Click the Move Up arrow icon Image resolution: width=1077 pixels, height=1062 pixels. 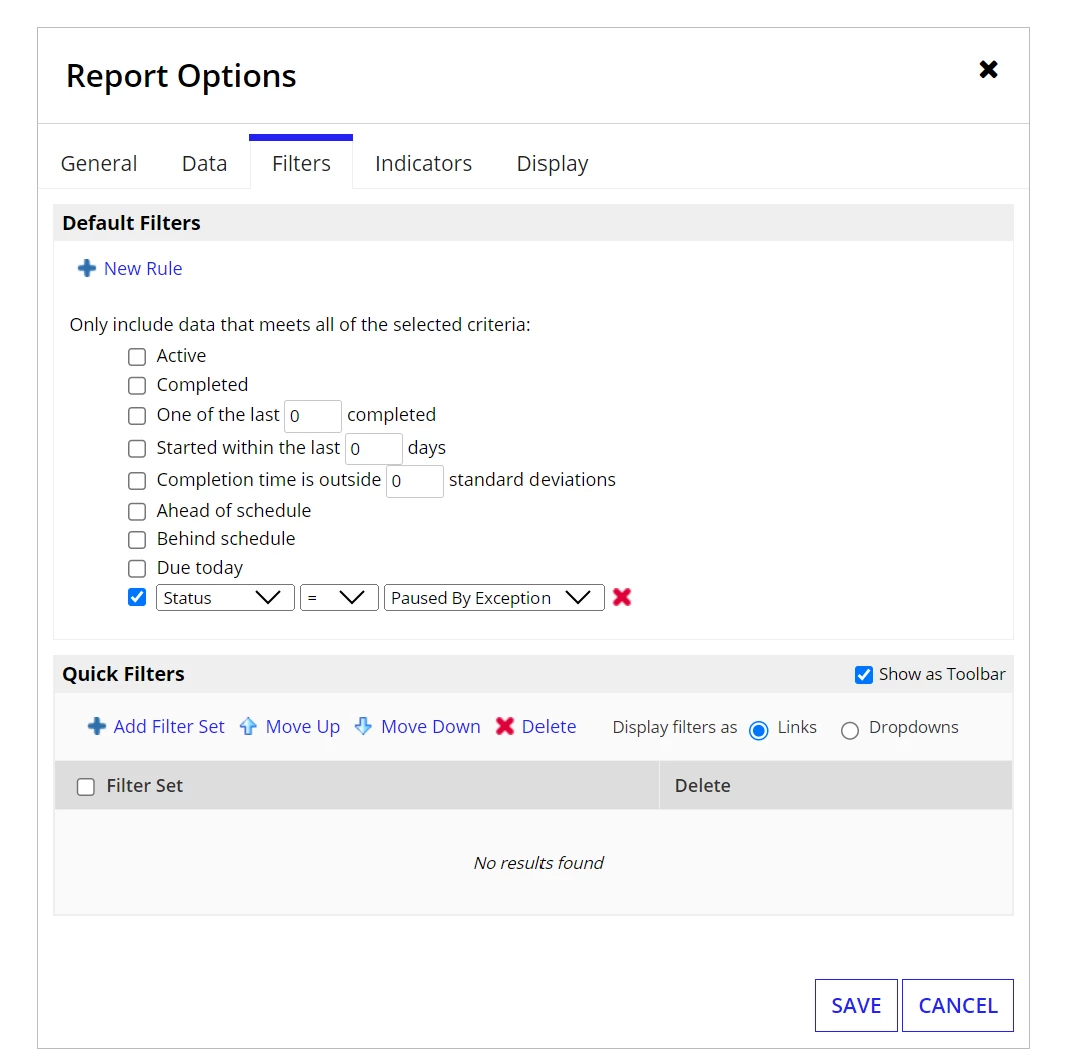click(248, 726)
